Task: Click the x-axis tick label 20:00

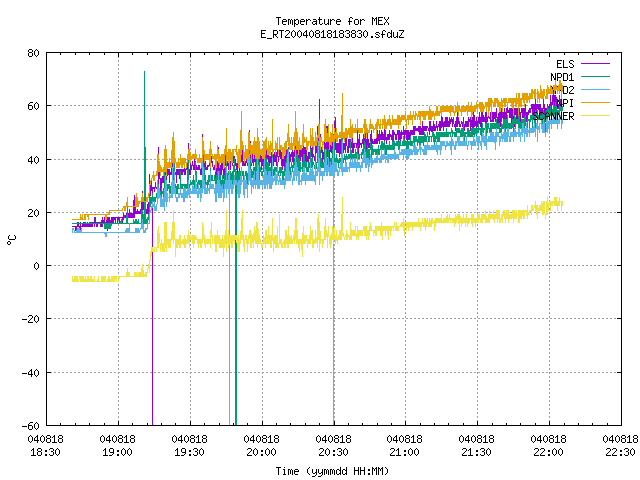Action: coord(262,452)
